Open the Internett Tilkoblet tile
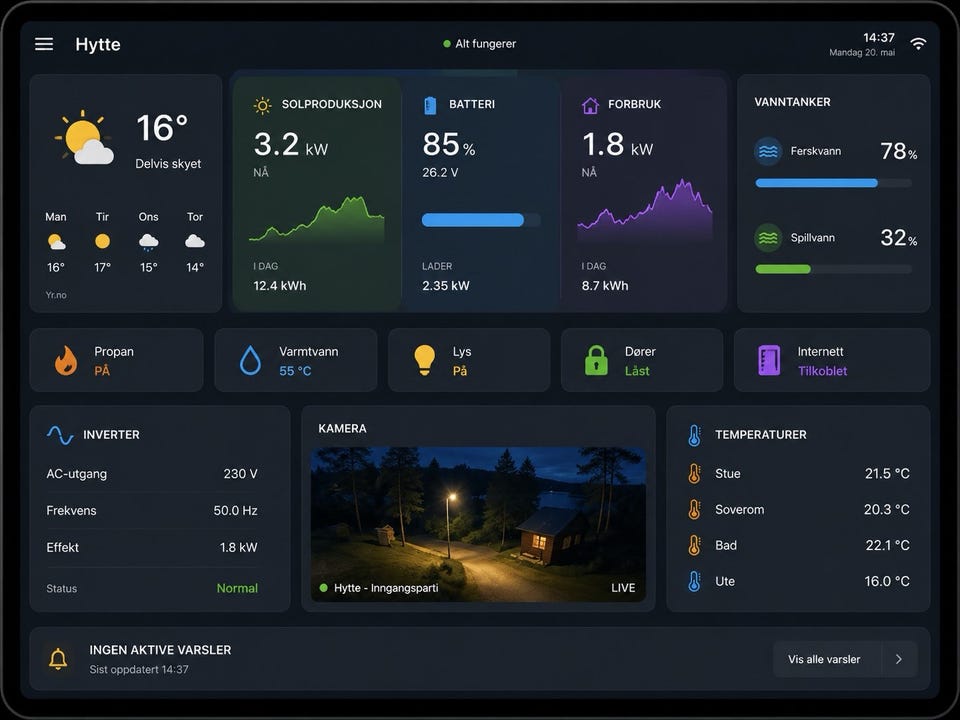Image resolution: width=960 pixels, height=720 pixels. pos(832,360)
